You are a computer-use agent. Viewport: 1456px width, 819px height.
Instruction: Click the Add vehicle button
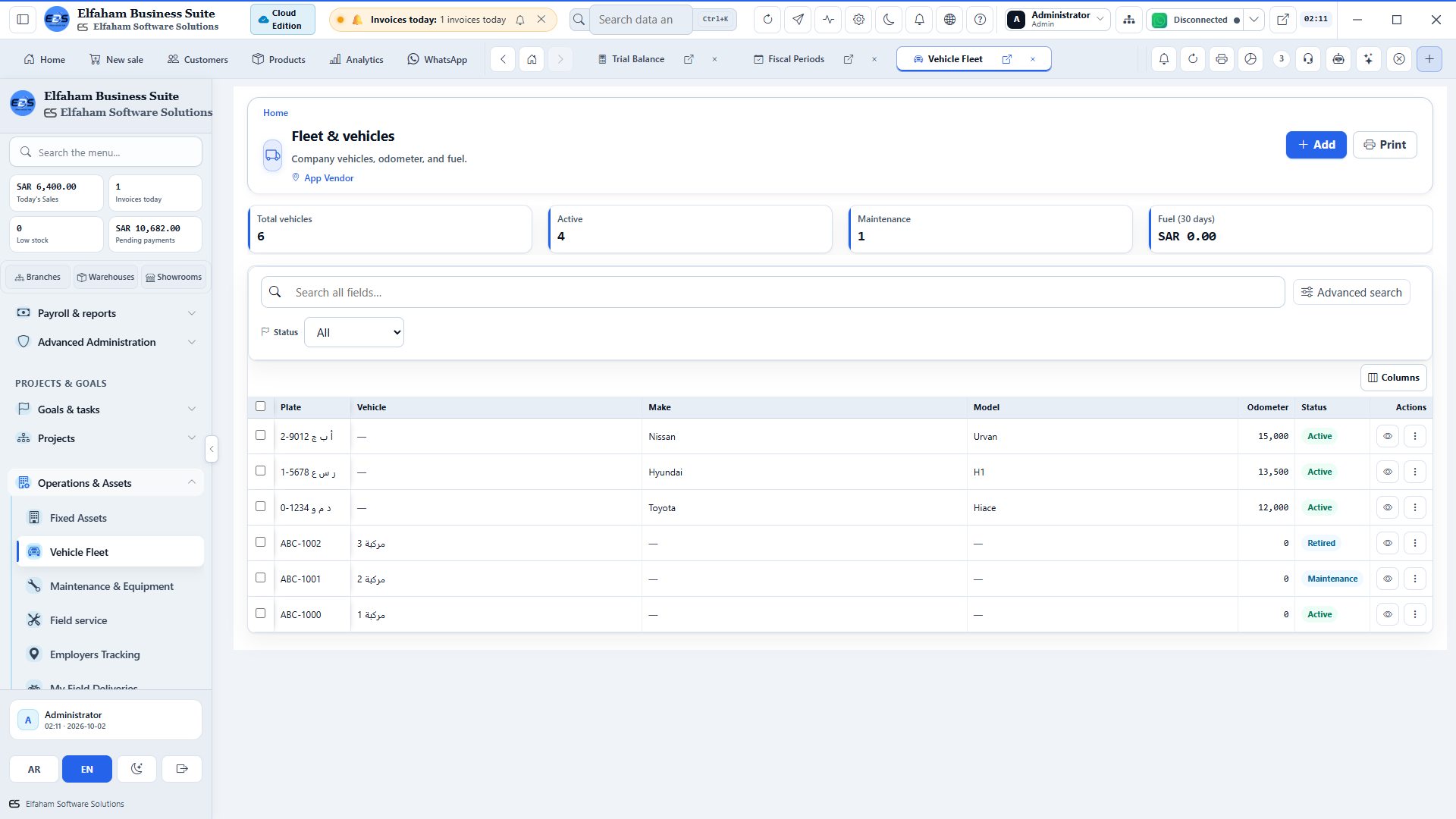coord(1316,145)
